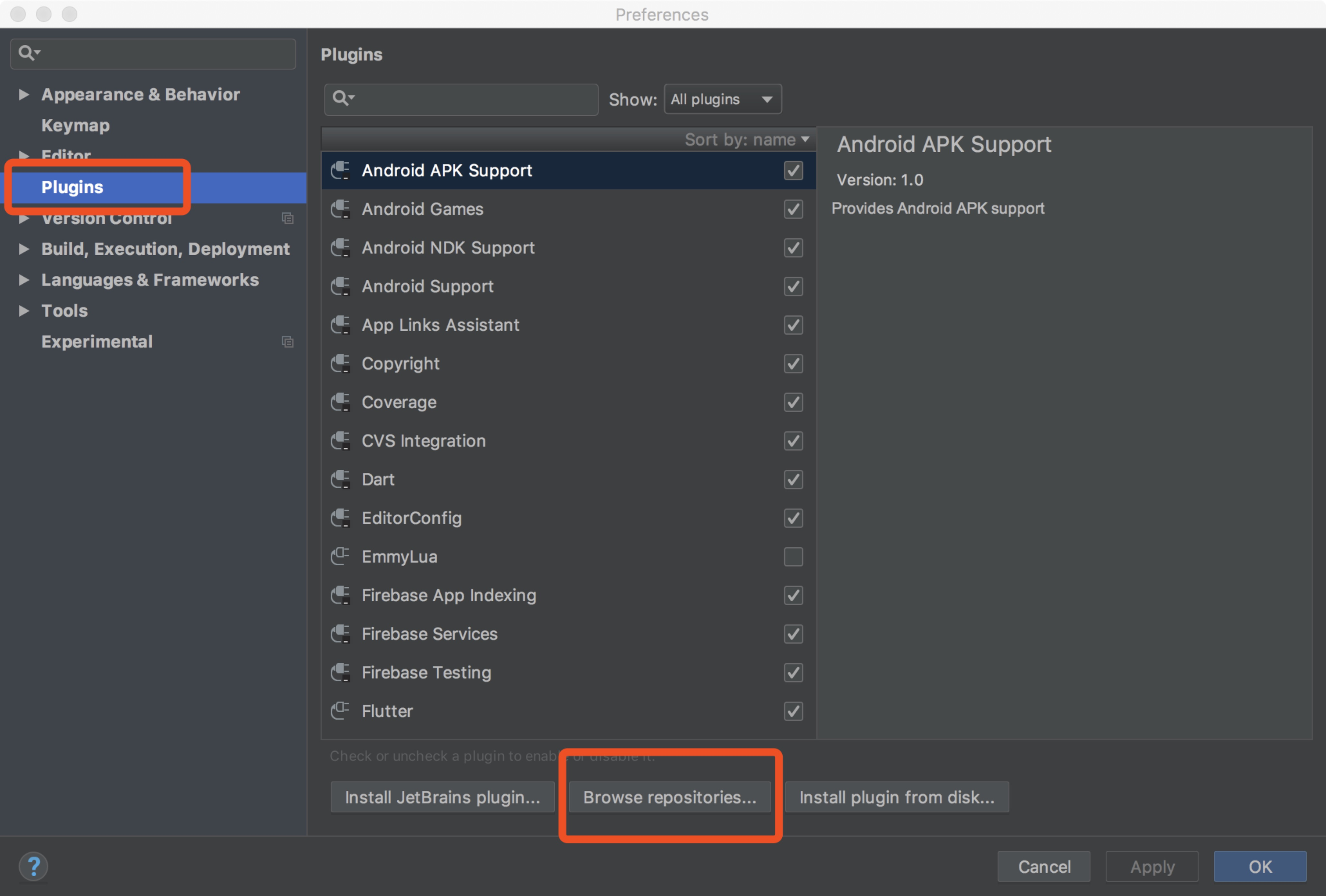The height and width of the screenshot is (896, 1326).
Task: Open the Show All plugins dropdown
Action: point(722,99)
